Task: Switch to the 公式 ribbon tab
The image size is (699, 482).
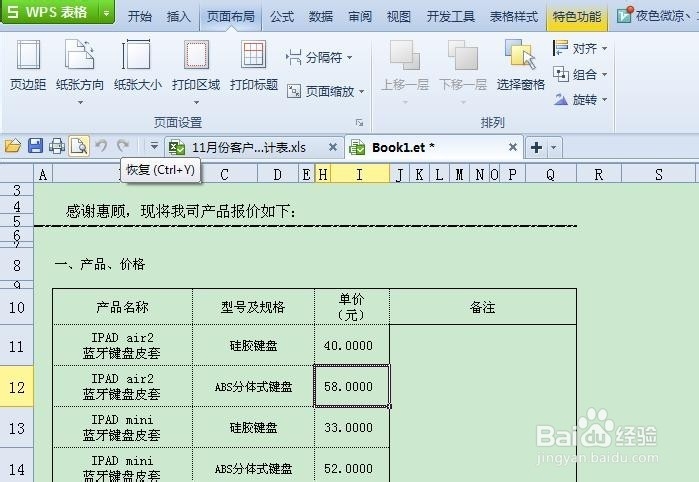Action: [282, 16]
